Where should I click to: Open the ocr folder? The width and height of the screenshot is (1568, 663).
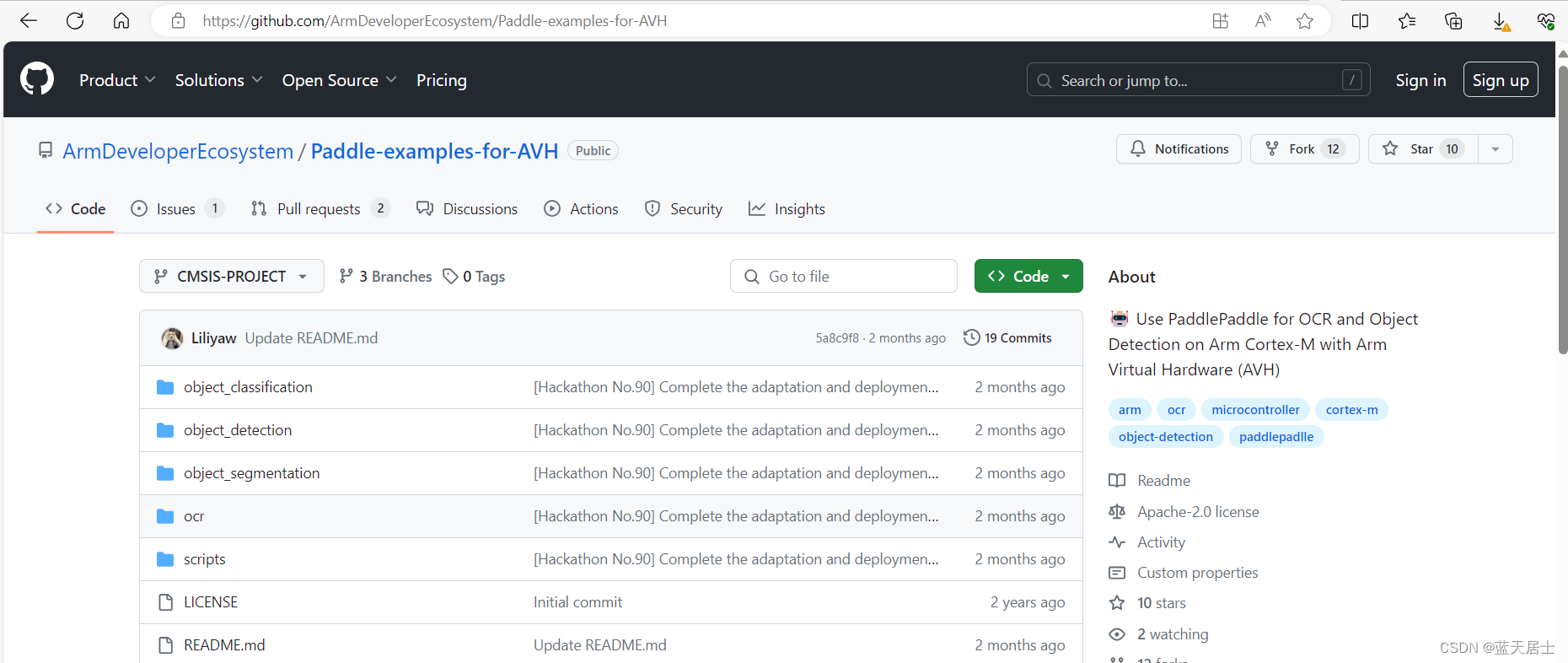click(x=194, y=516)
